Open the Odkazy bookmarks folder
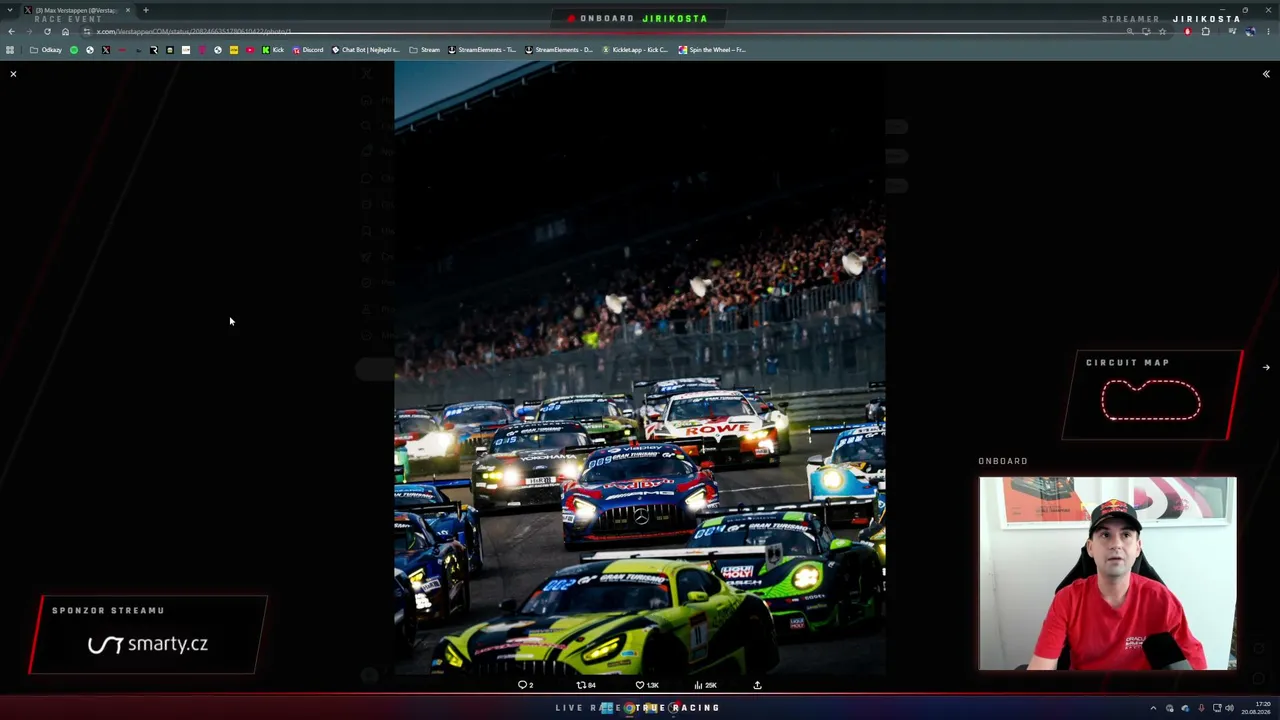This screenshot has width=1280, height=720. pyautogui.click(x=46, y=50)
